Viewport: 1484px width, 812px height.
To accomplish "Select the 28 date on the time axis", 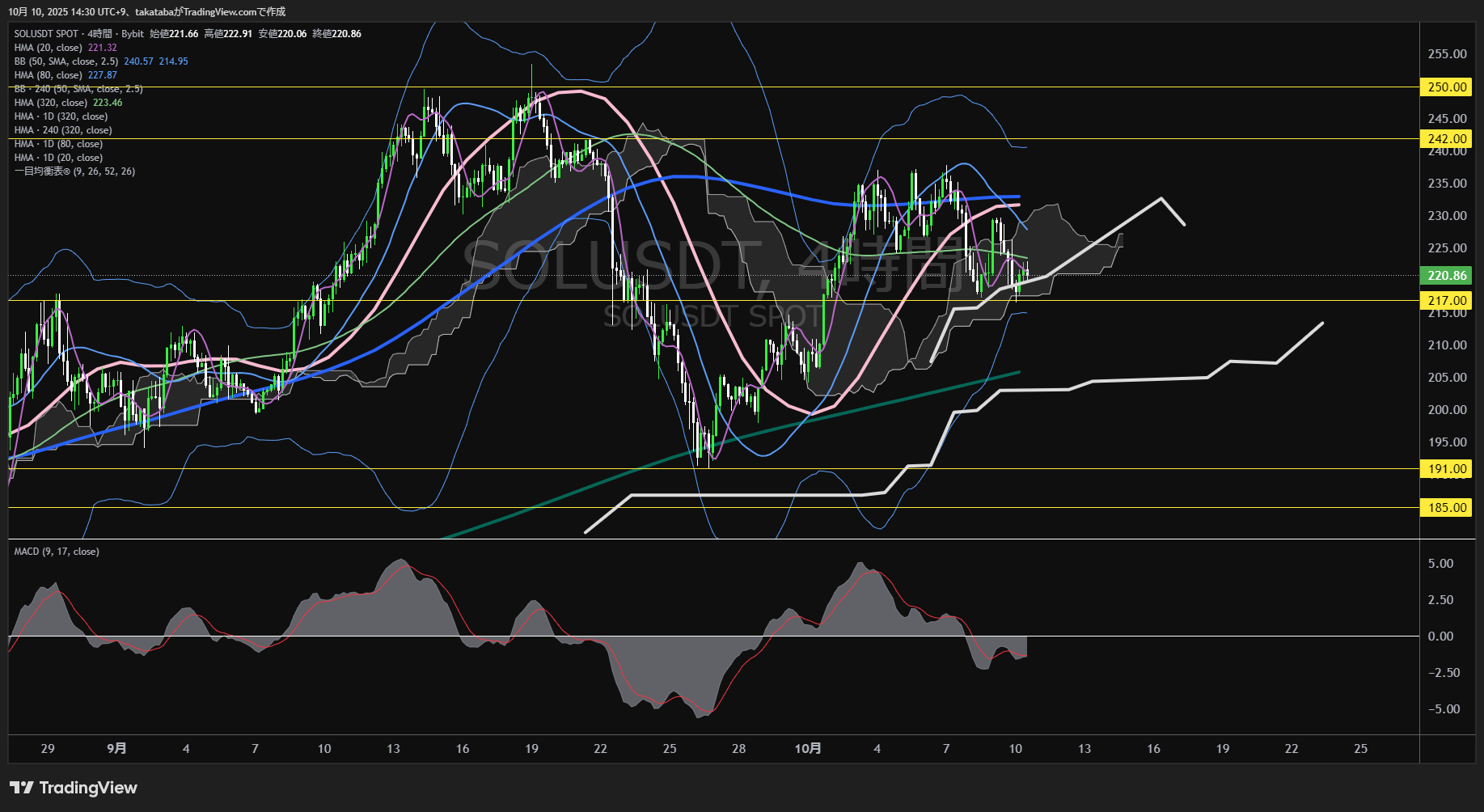I will click(x=738, y=749).
